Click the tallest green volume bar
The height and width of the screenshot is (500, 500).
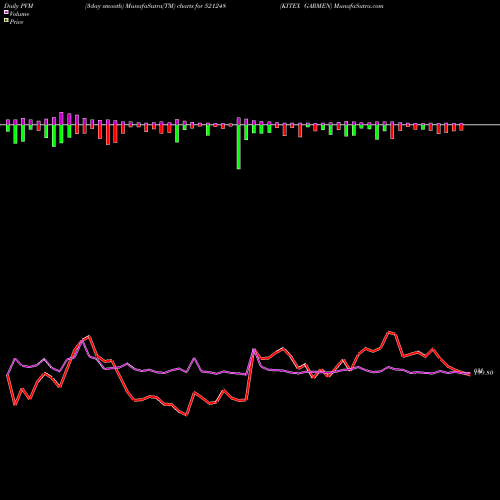click(x=239, y=147)
